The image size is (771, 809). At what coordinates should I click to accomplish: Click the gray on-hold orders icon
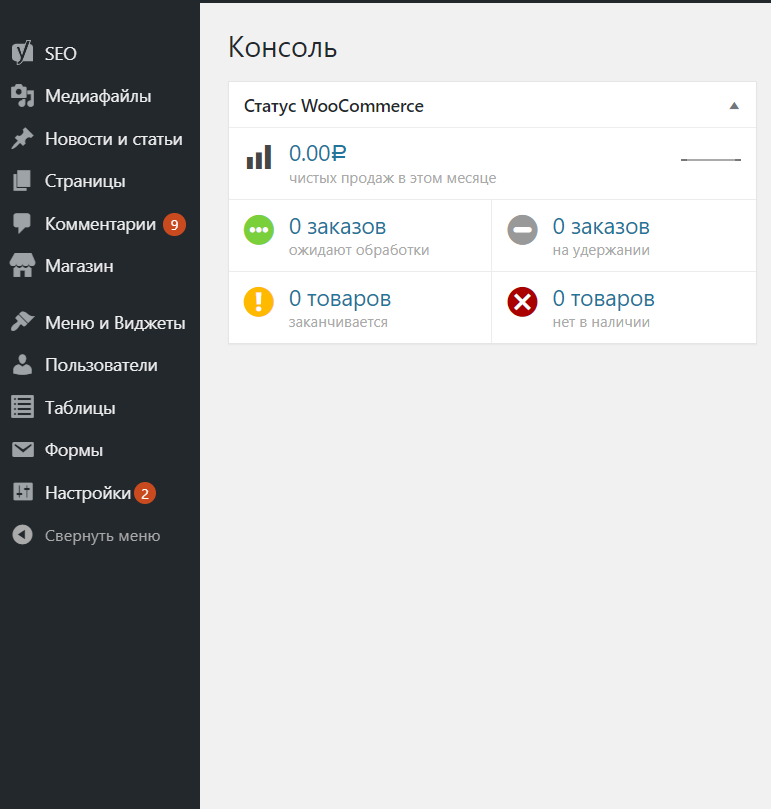pyautogui.click(x=522, y=230)
